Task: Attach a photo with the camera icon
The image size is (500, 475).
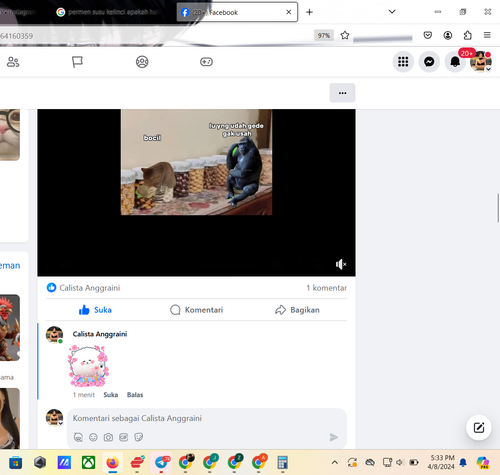Action: tap(108, 437)
